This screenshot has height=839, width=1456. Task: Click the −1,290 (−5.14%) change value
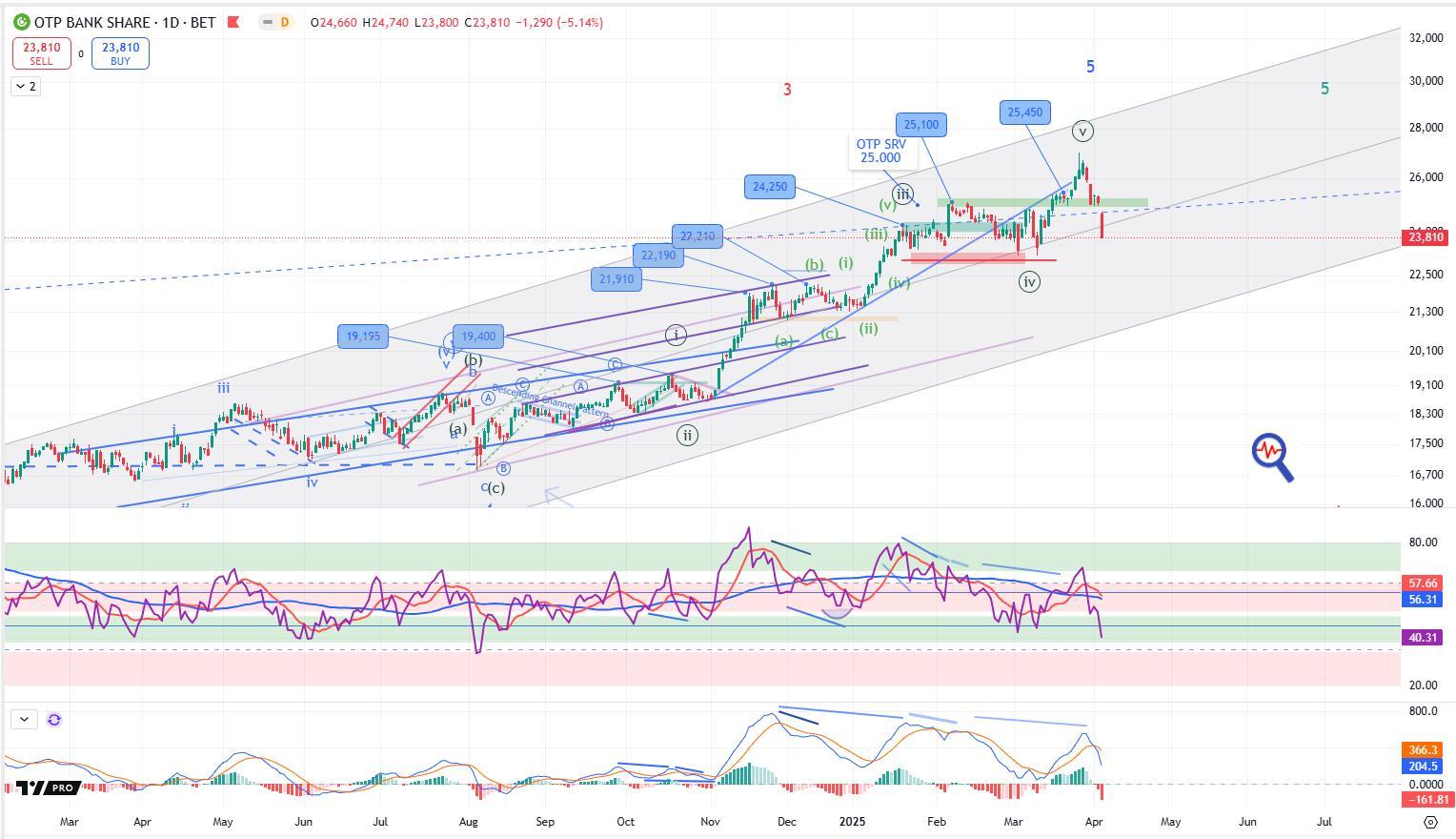tap(559, 22)
